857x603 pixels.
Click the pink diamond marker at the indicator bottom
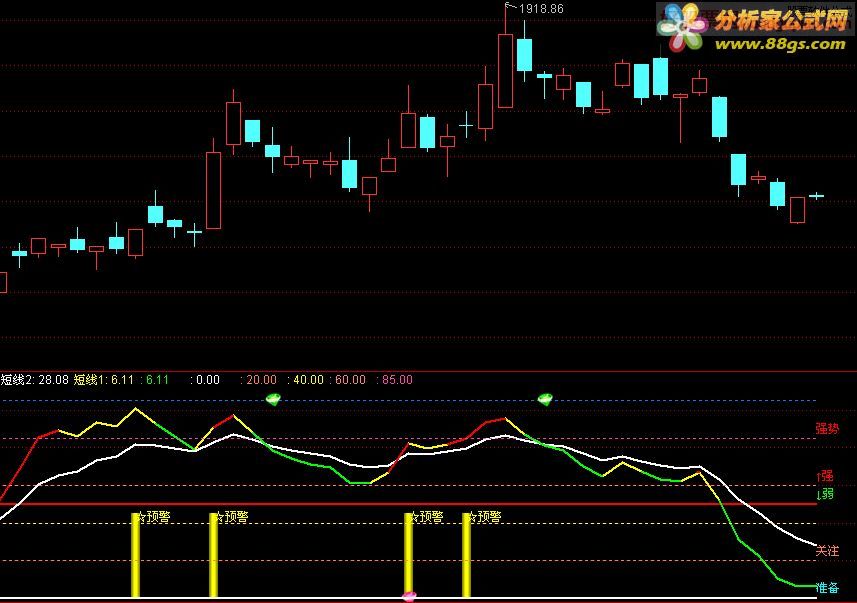[409, 595]
